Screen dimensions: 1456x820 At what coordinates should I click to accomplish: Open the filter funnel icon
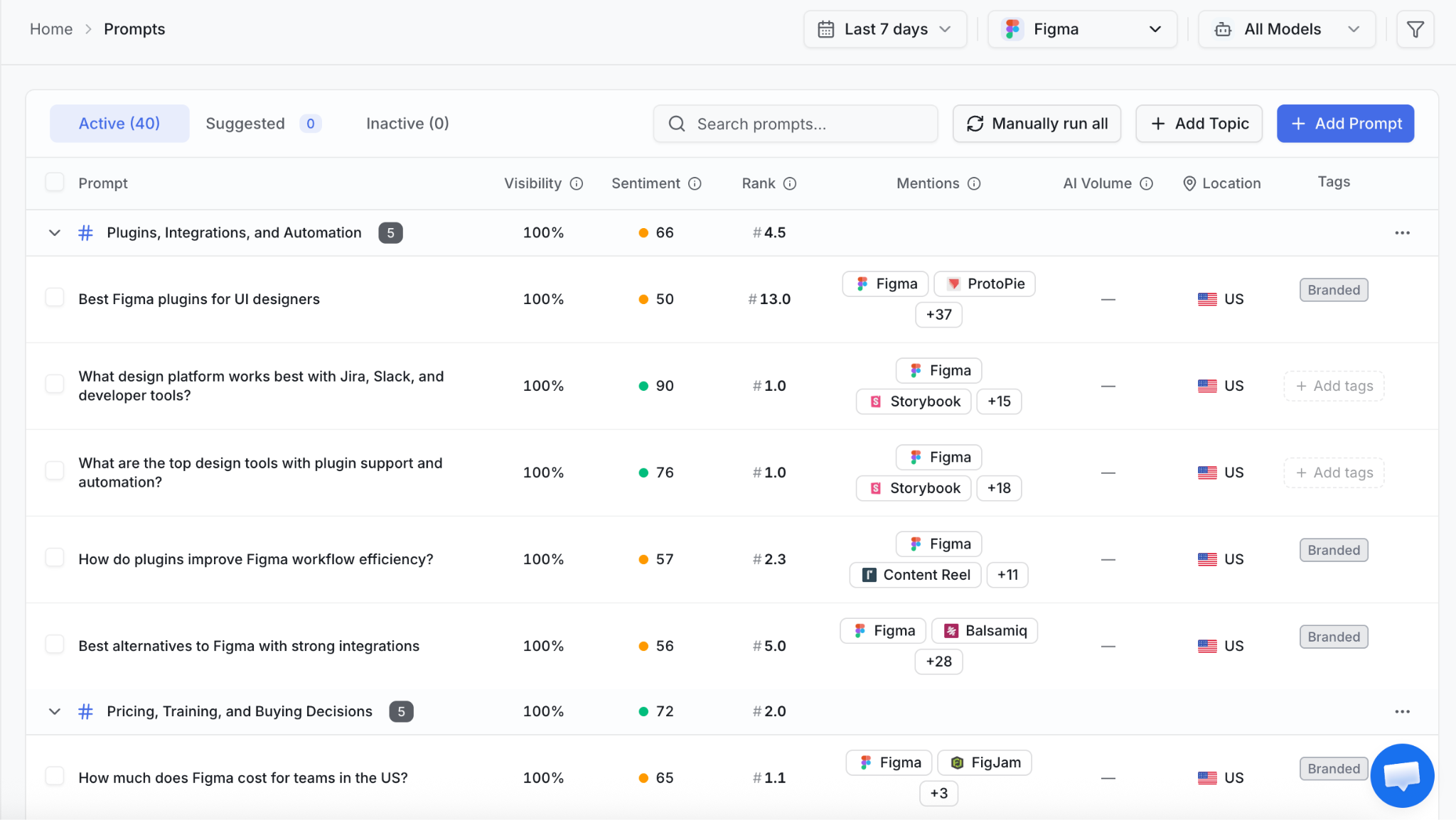[x=1415, y=29]
